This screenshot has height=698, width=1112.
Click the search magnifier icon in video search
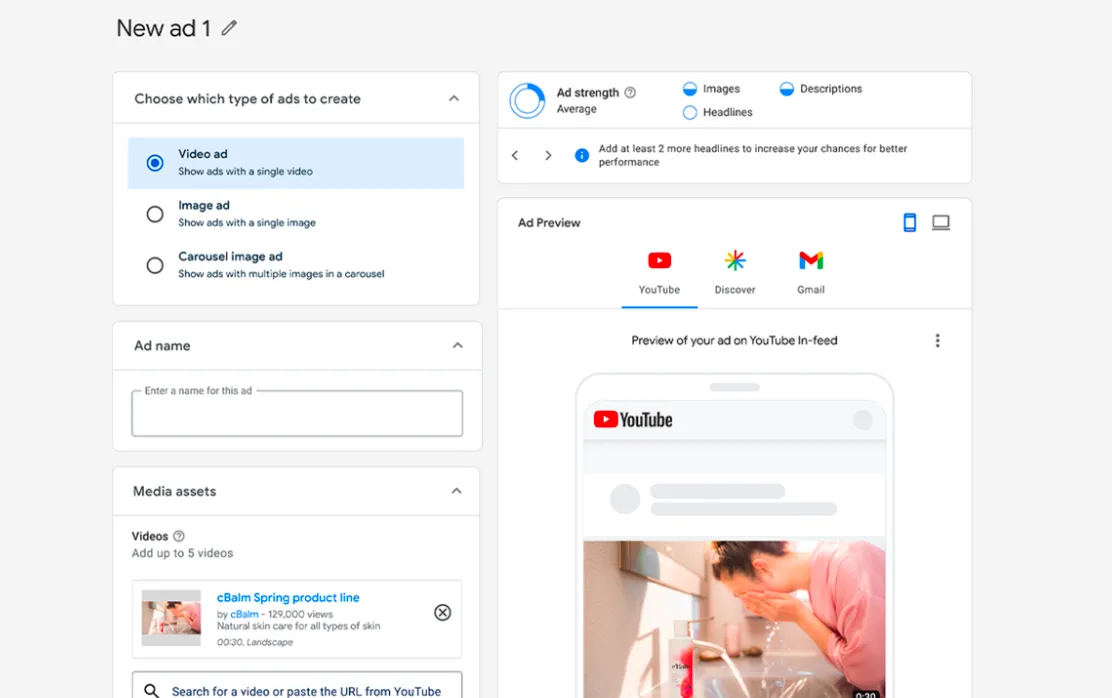pyautogui.click(x=151, y=690)
